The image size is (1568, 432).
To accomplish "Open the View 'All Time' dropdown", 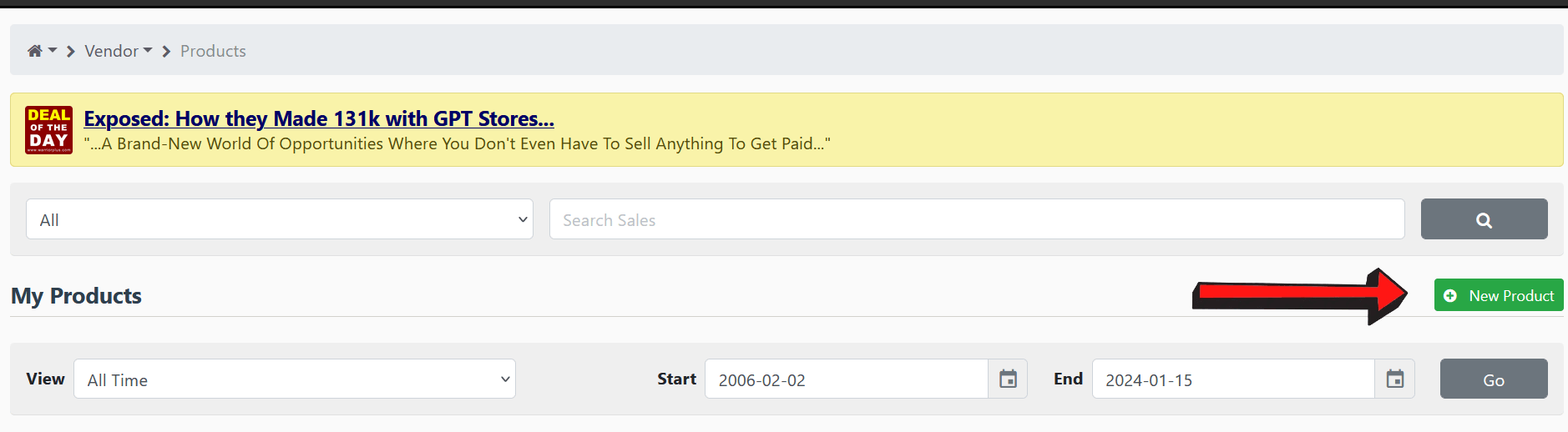I will click(295, 379).
